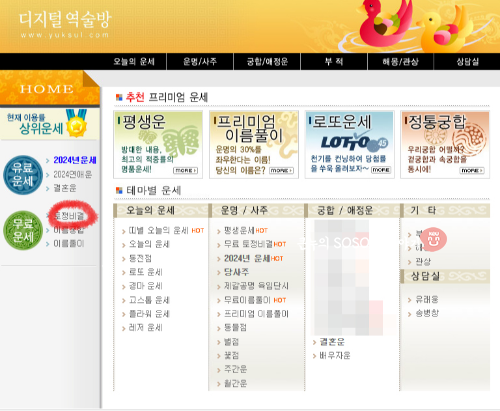Open 월간운 link
Screen dimensions: 500x411
235,383
